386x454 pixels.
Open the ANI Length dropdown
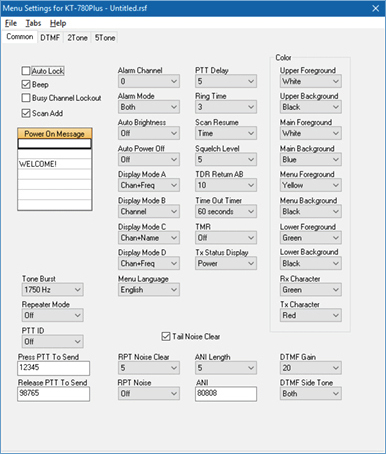(226, 368)
